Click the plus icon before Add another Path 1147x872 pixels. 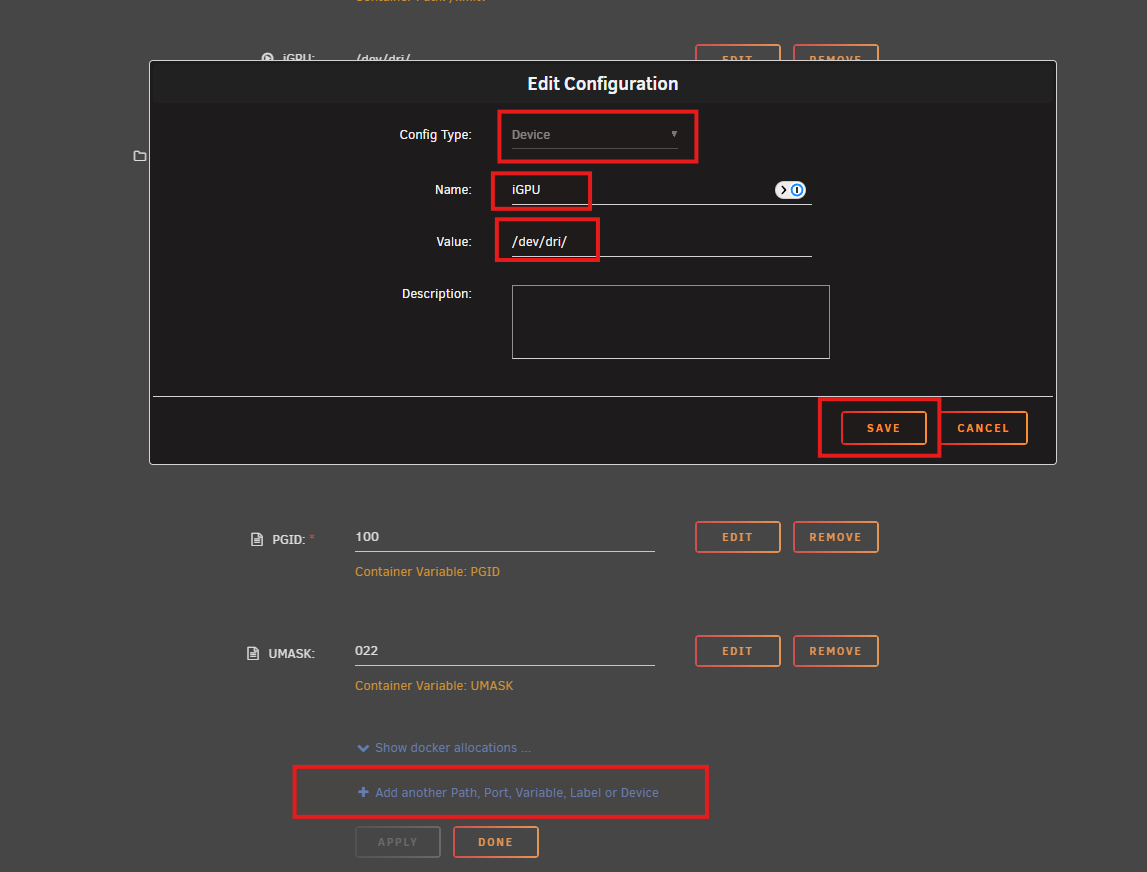tap(363, 792)
